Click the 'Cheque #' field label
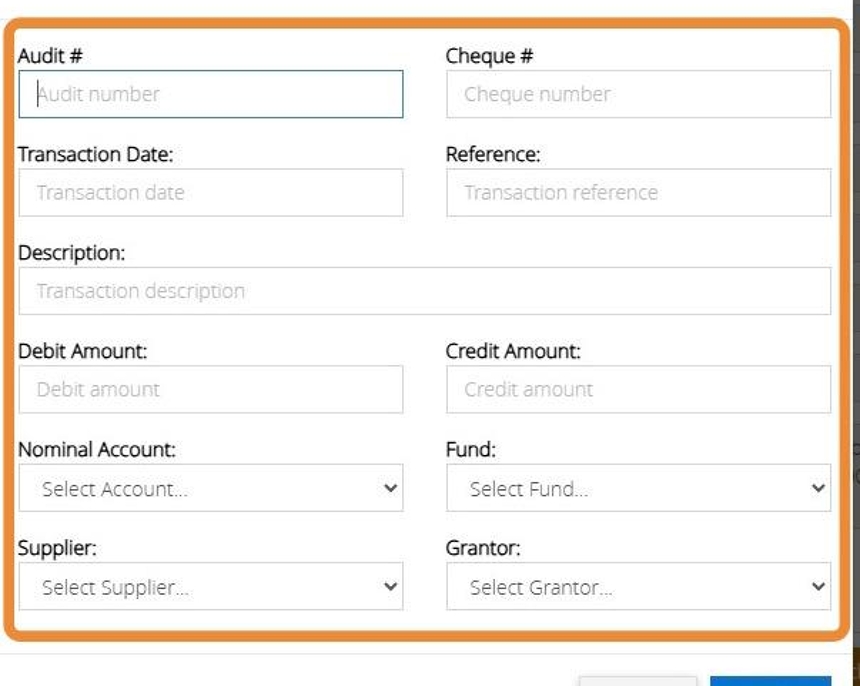This screenshot has width=860, height=686. coord(489,56)
